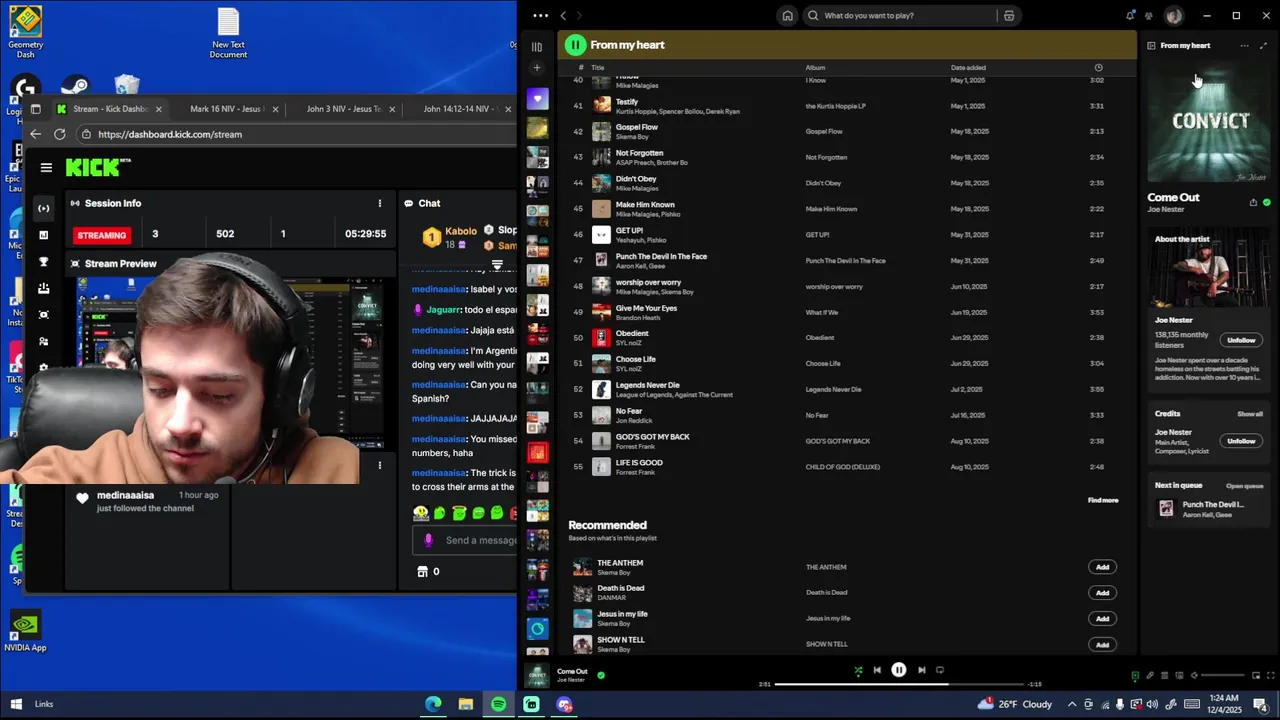Enter Spotify full screen mode
The height and width of the screenshot is (720, 1280).
coord(1271,675)
